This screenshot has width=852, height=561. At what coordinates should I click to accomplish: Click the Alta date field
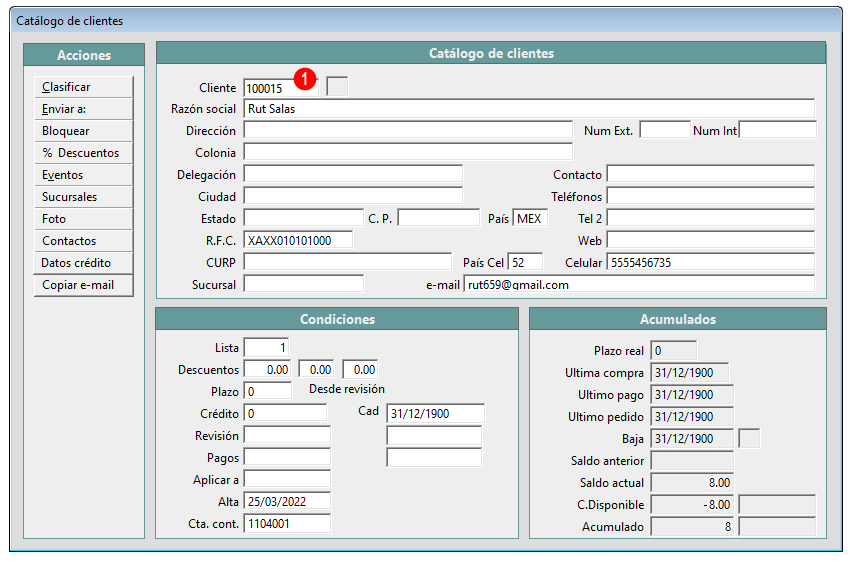(287, 501)
